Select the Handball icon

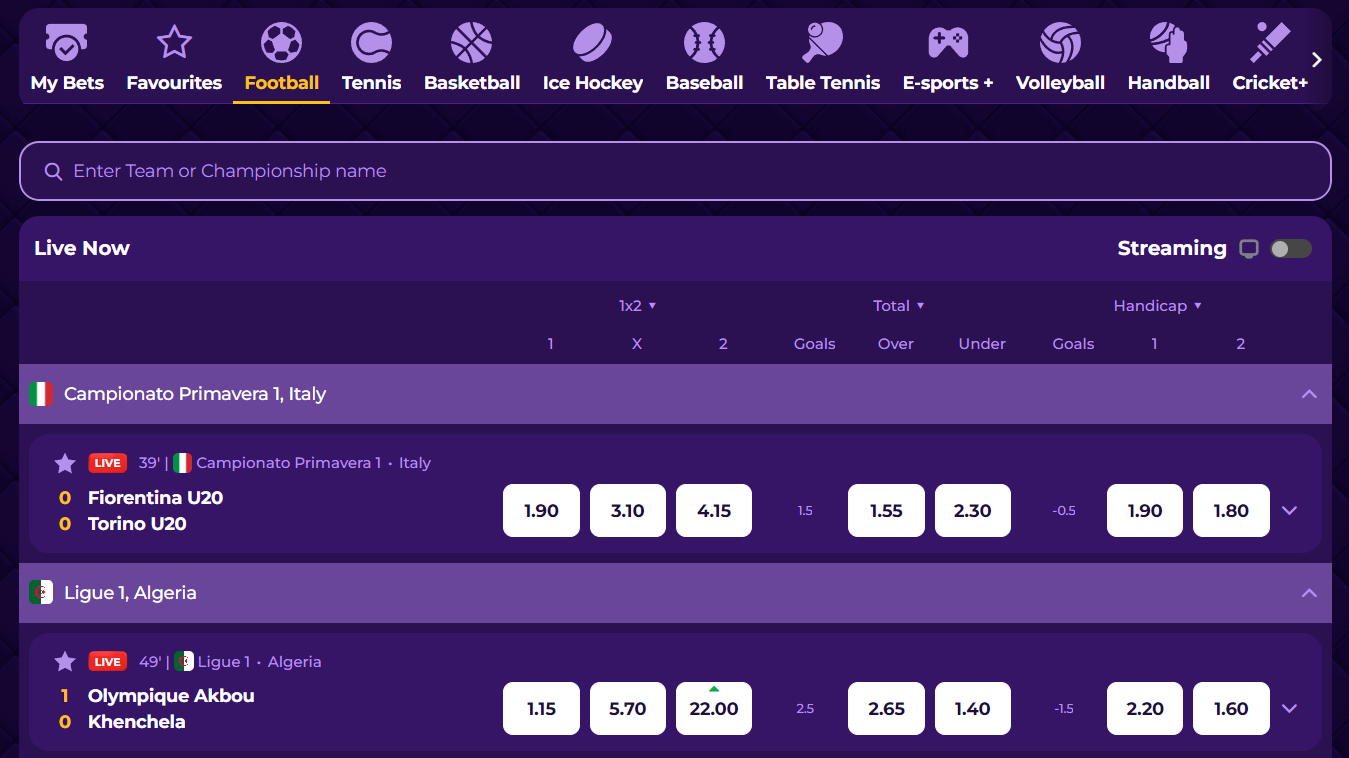click(x=1168, y=43)
